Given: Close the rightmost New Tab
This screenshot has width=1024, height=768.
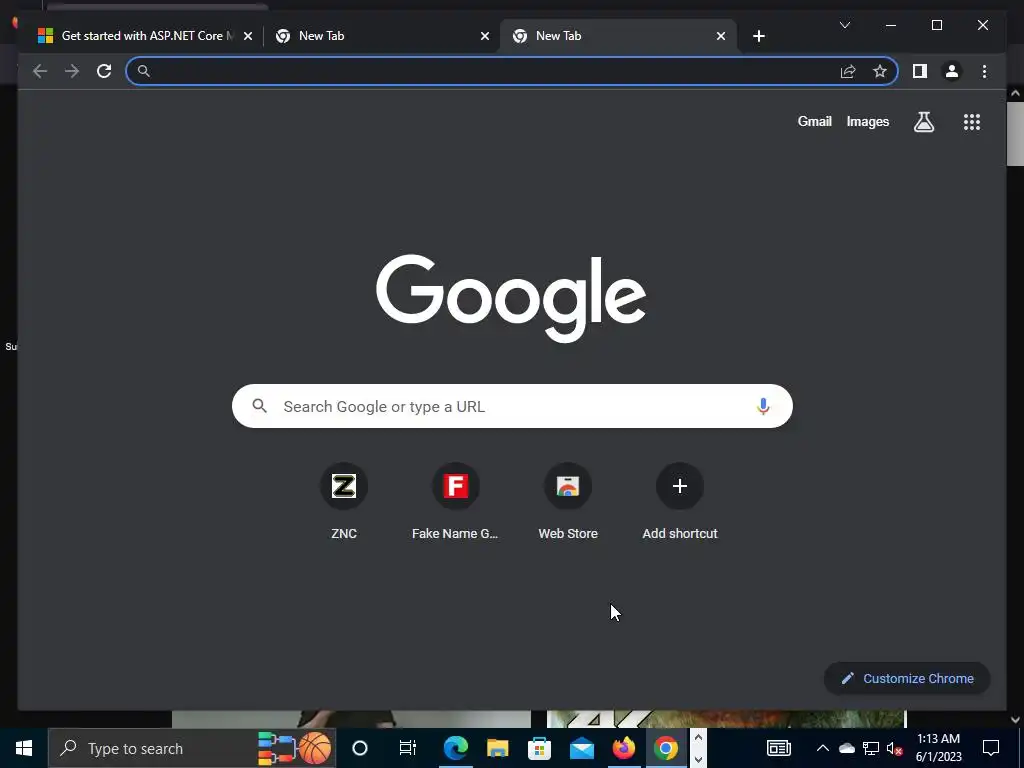Looking at the screenshot, I should (x=720, y=36).
